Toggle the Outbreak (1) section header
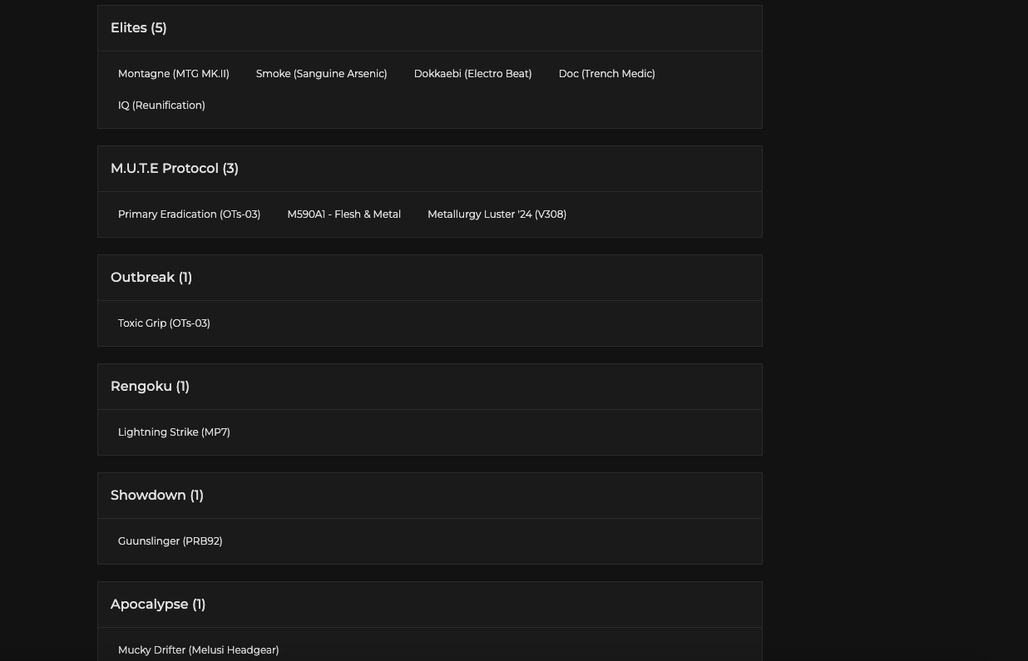The width and height of the screenshot is (1028, 661). coord(429,277)
